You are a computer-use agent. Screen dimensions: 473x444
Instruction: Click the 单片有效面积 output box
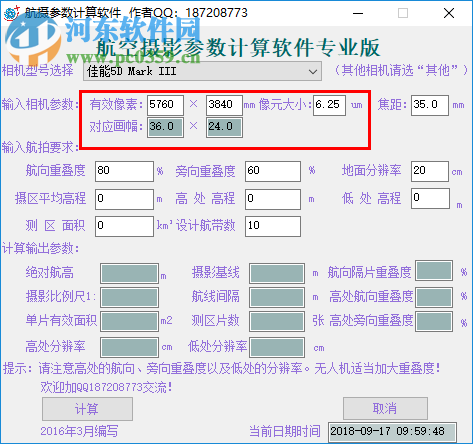click(129, 321)
